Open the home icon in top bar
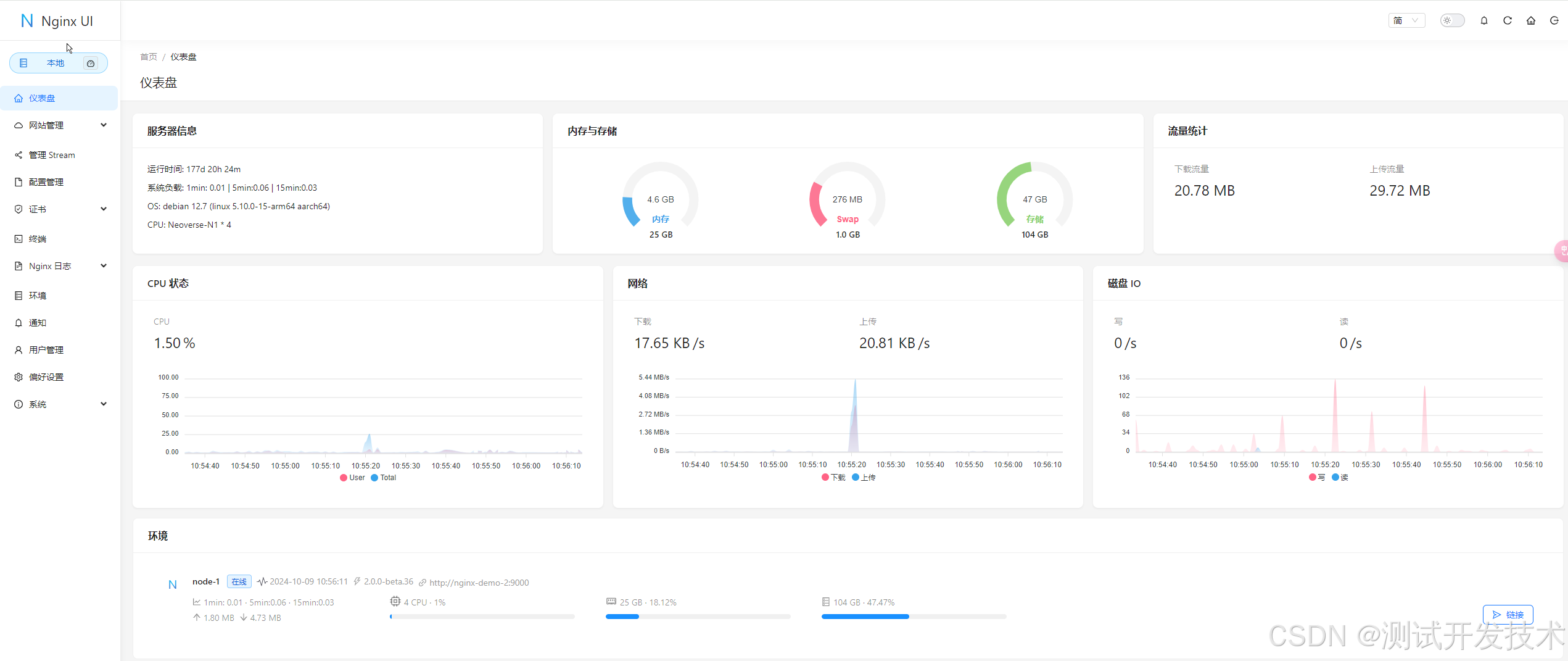Viewport: 1568px width, 661px height. [x=1531, y=21]
